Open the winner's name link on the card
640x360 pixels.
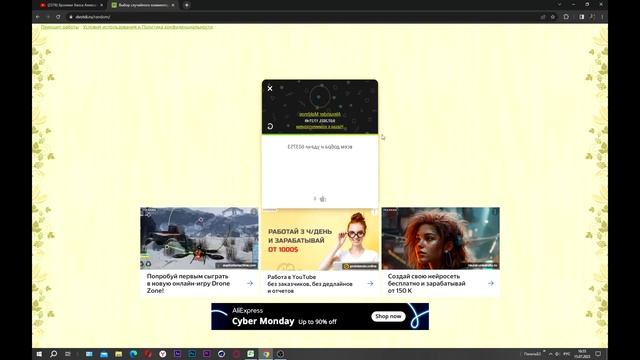click(320, 114)
